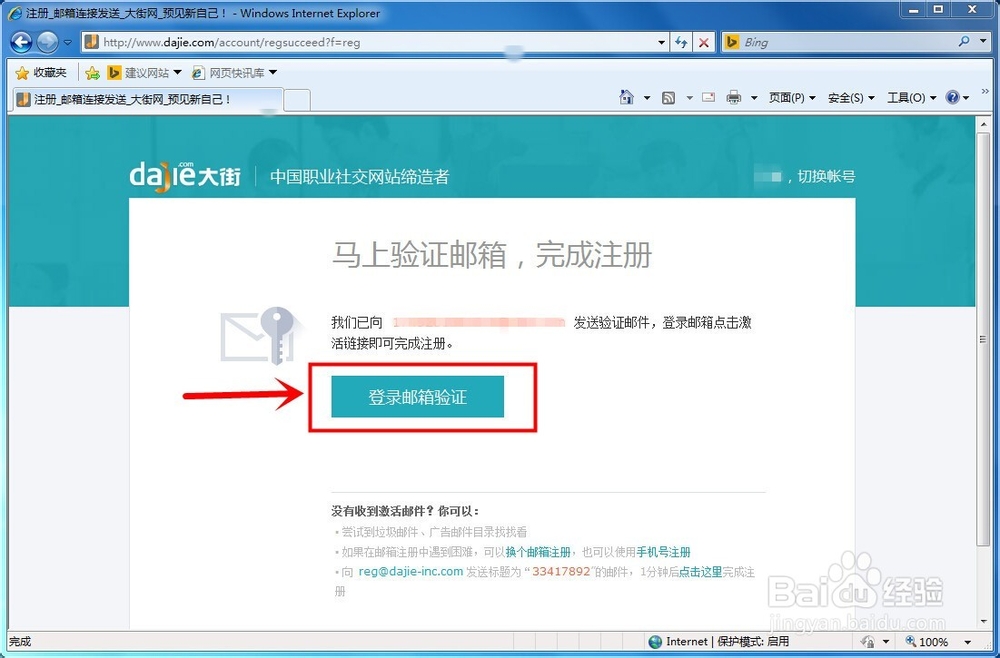
Task: Open the 收藏夹 favorites button
Action: [x=41, y=73]
